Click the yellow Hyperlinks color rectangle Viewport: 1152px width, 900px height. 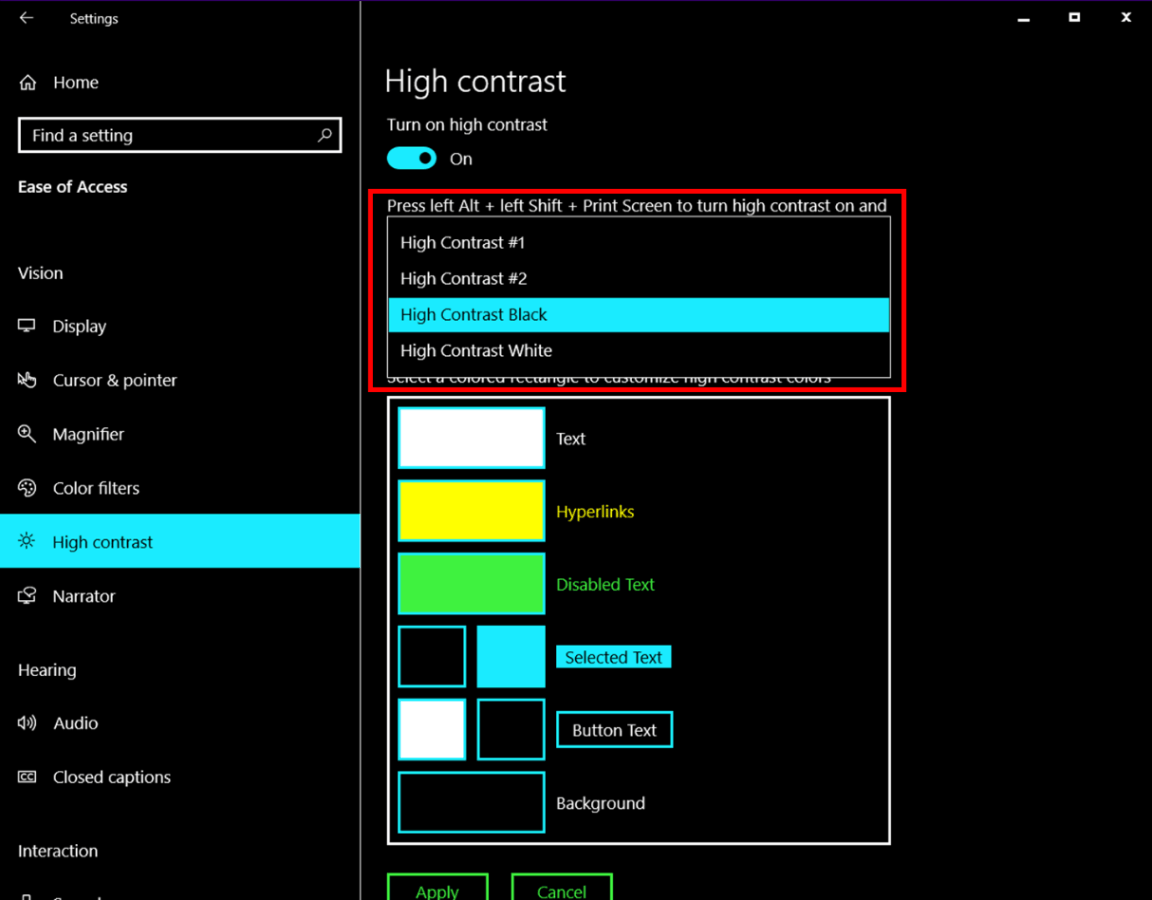[471, 511]
